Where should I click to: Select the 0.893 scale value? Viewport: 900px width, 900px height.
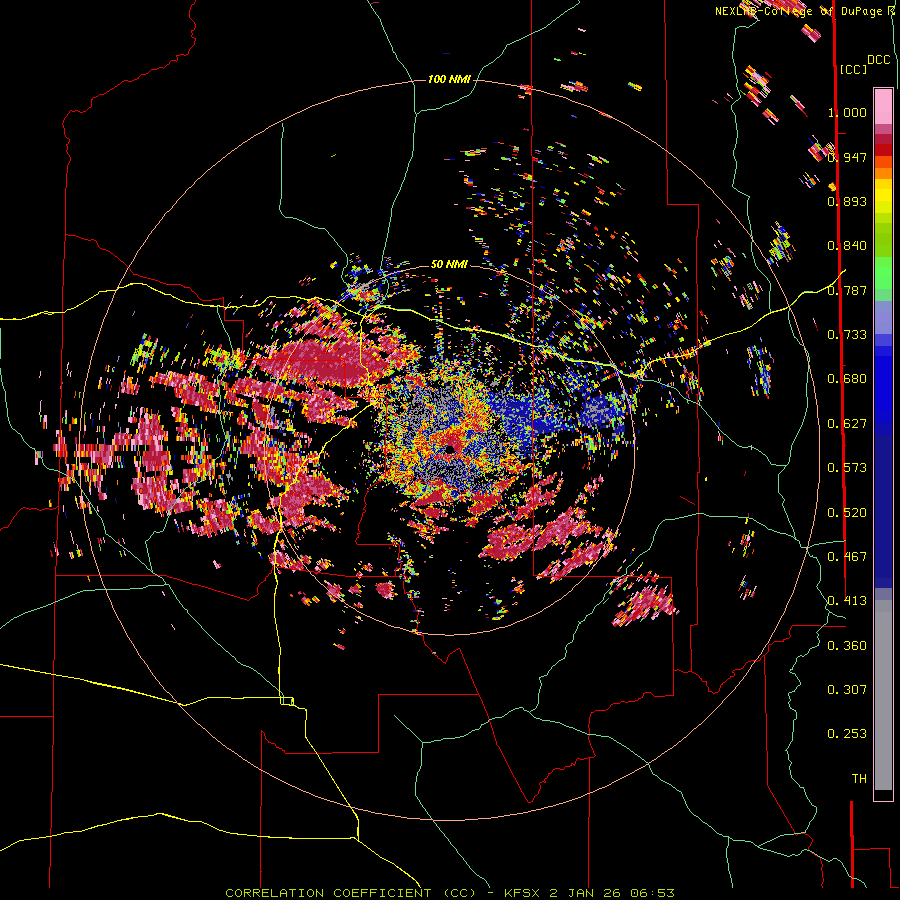pos(847,201)
